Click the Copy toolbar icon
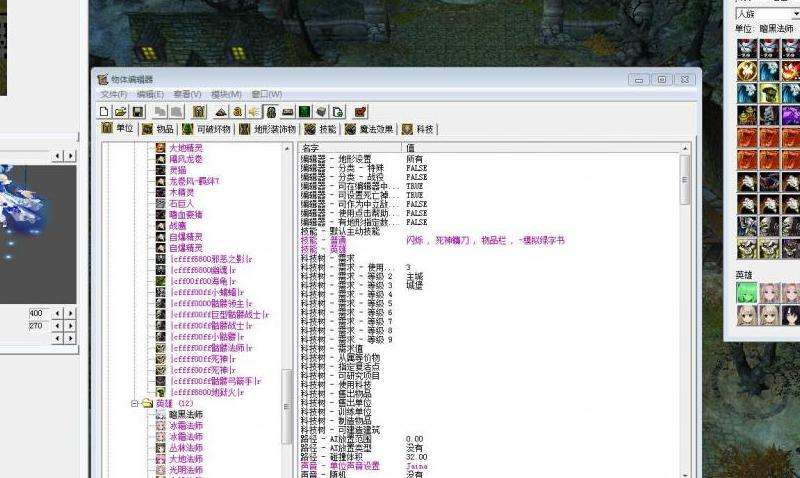Image resolution: width=800 pixels, height=478 pixels. pos(160,112)
